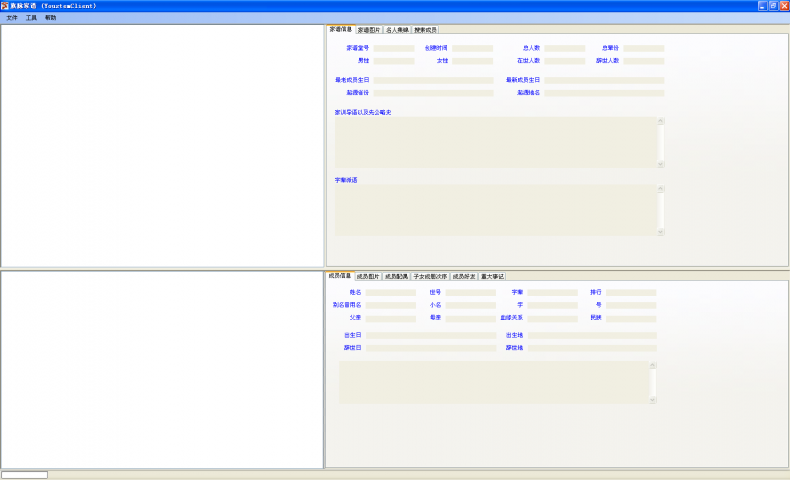Open the 帮助 menu
The image size is (790, 480).
click(50, 18)
